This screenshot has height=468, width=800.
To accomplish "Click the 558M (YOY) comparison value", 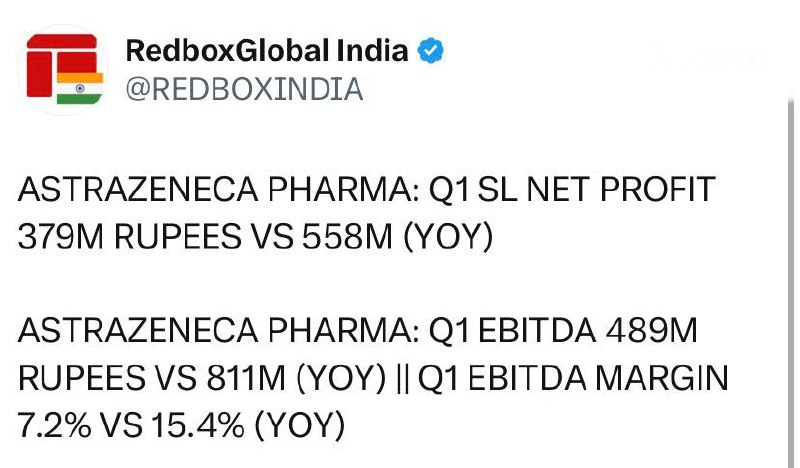I will 398,237.
